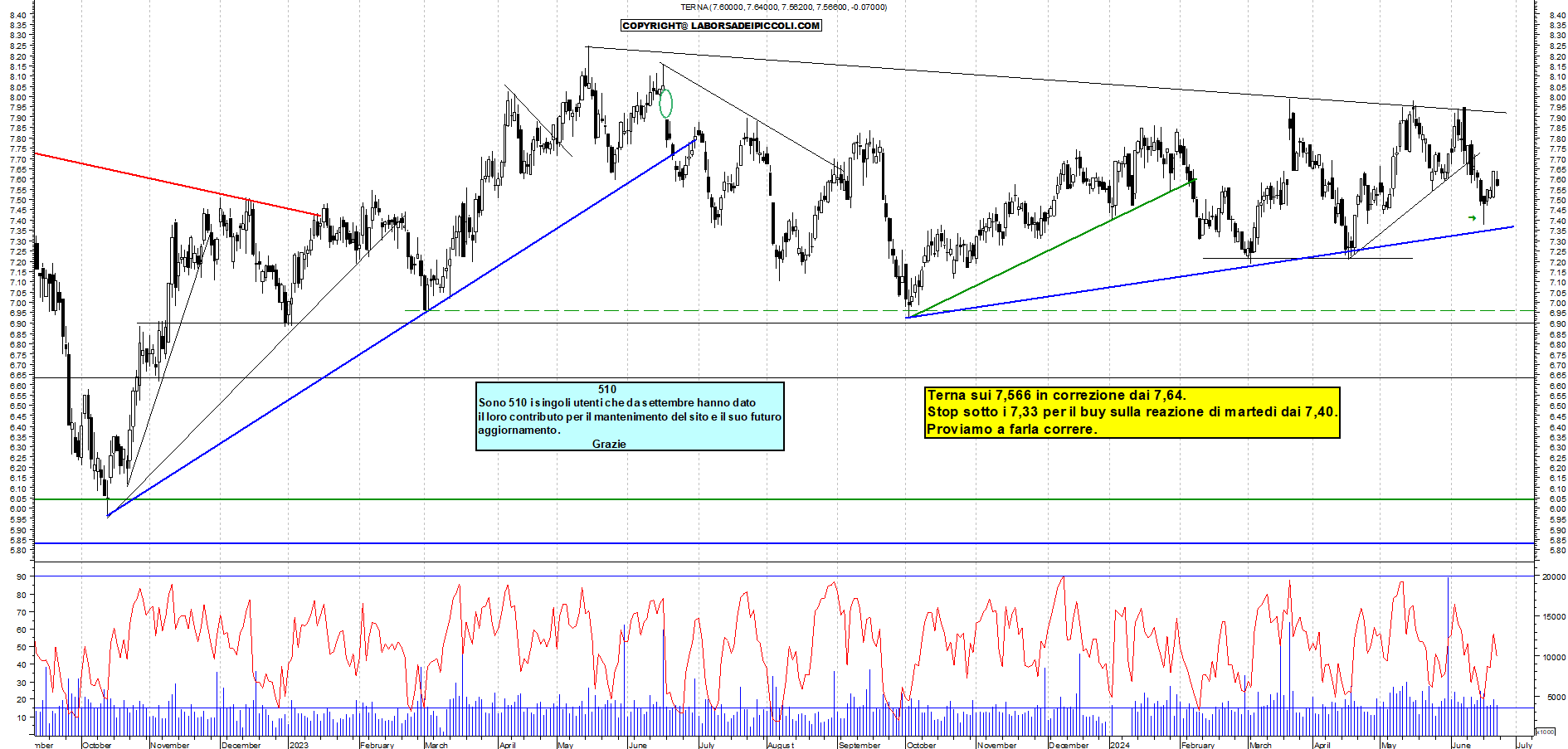Click 5.80 on the right price axis

point(1557,550)
